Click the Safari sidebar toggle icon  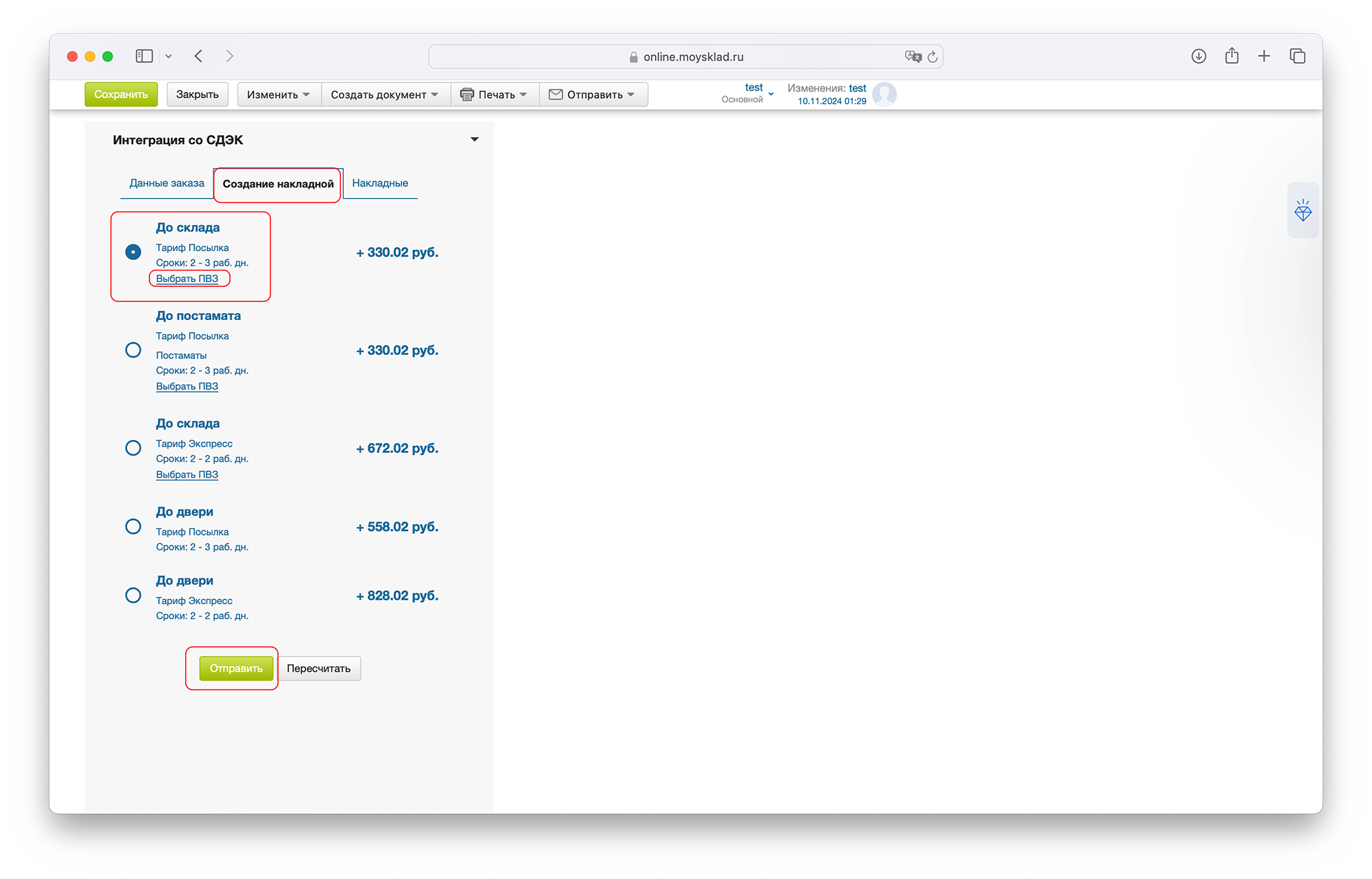(144, 56)
